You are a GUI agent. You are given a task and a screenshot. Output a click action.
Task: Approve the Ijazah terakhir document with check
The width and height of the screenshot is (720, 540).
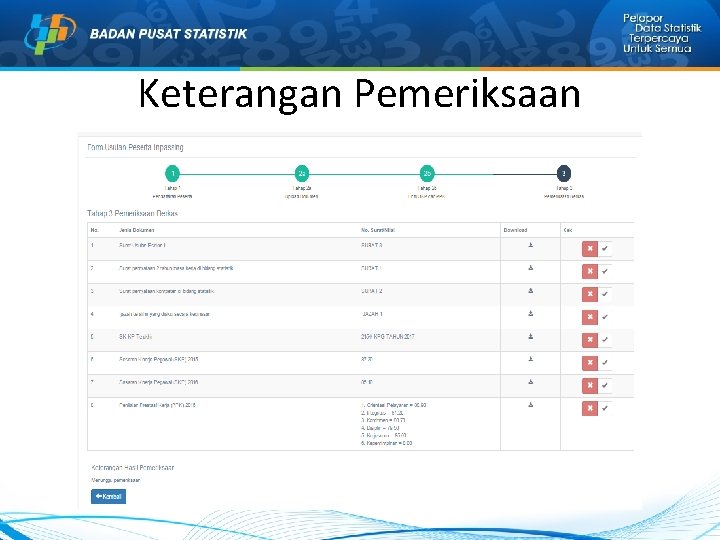pyautogui.click(x=605, y=317)
